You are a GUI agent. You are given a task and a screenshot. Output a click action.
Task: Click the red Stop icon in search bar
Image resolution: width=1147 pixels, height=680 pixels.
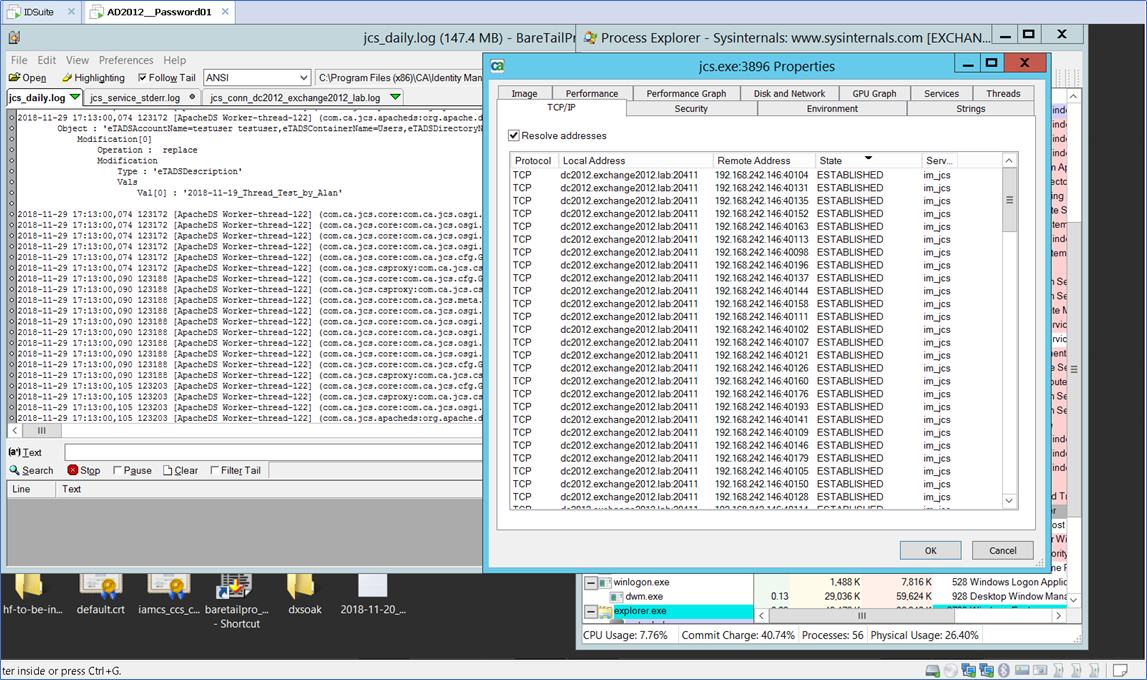[72, 470]
